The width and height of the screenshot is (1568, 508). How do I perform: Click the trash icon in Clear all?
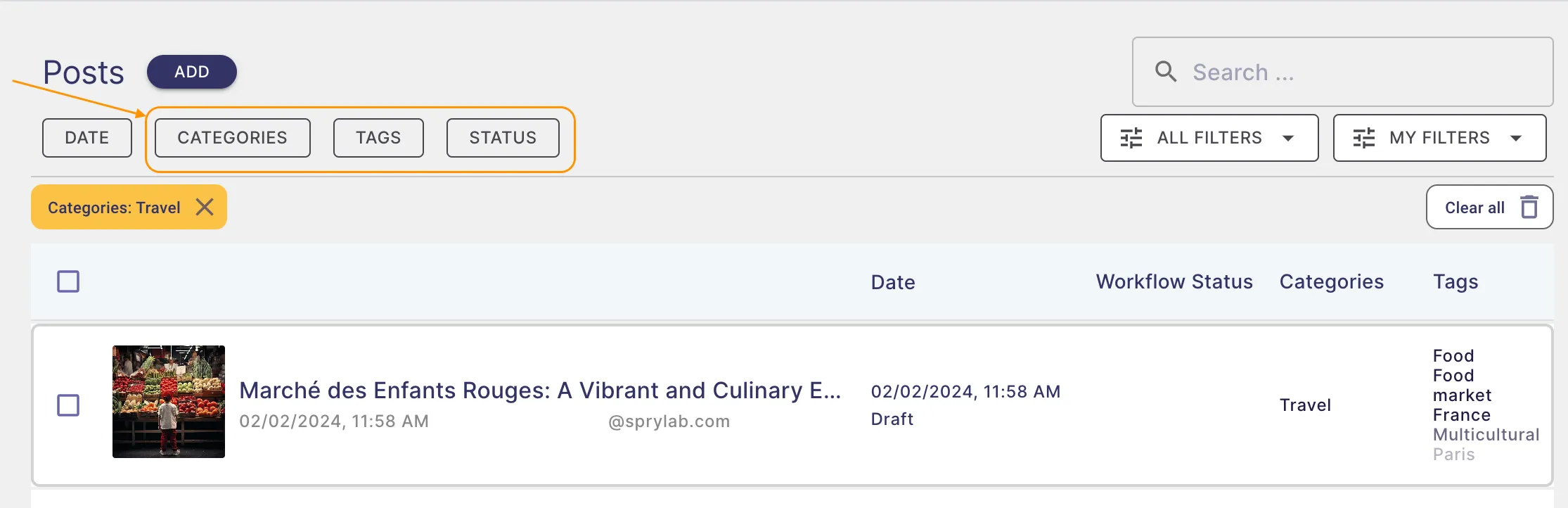coord(1529,207)
